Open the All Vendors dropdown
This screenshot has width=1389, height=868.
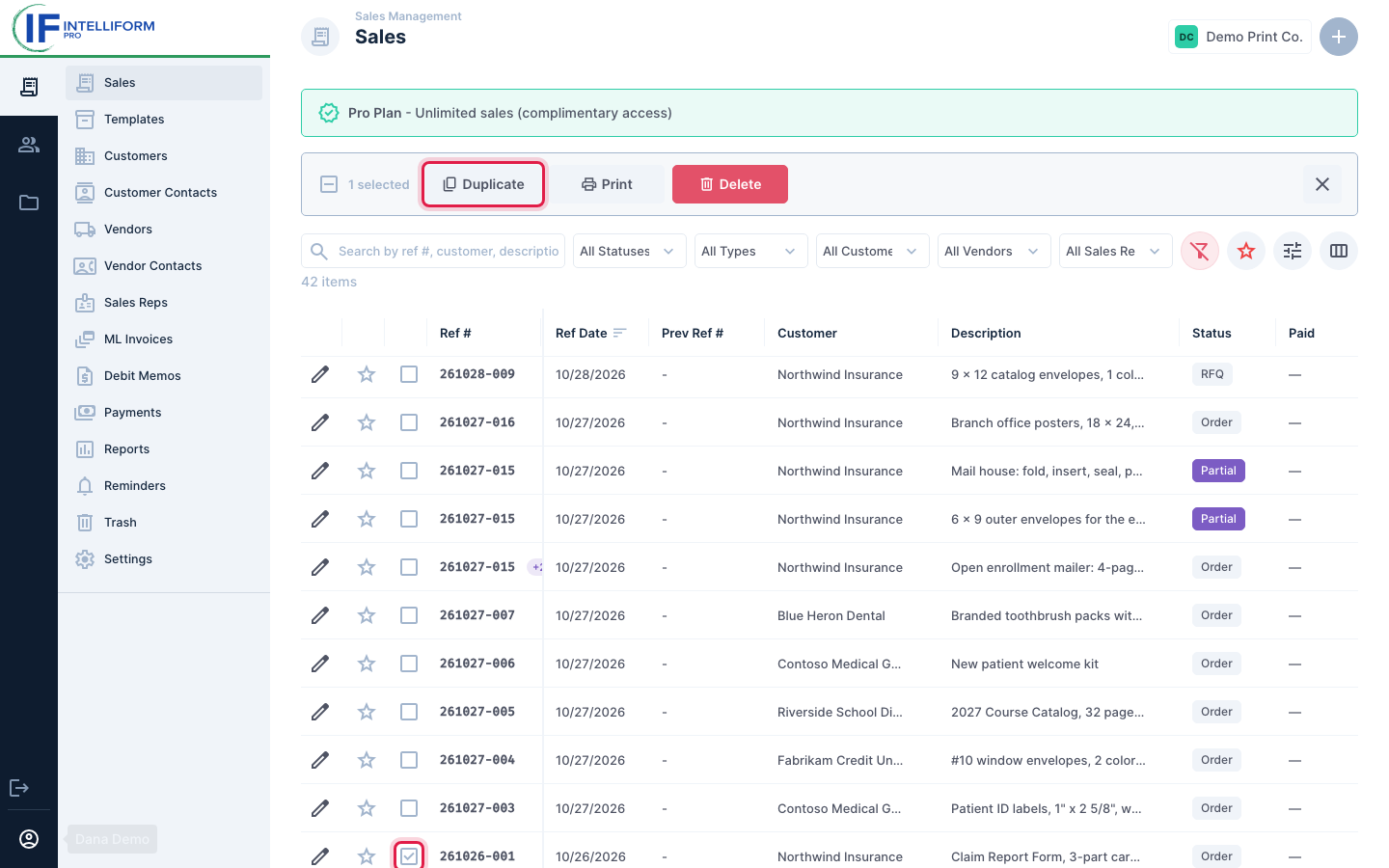994,251
